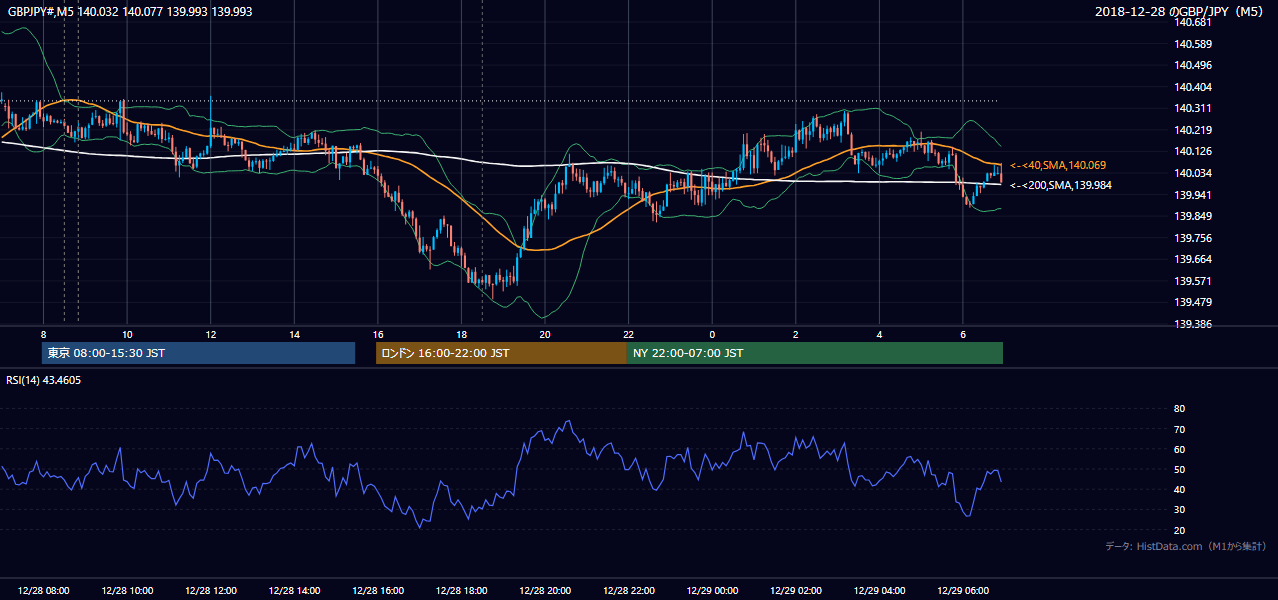Click the 140.219 price axis label
Screen dimensions: 1278x600
pyautogui.click(x=1194, y=130)
